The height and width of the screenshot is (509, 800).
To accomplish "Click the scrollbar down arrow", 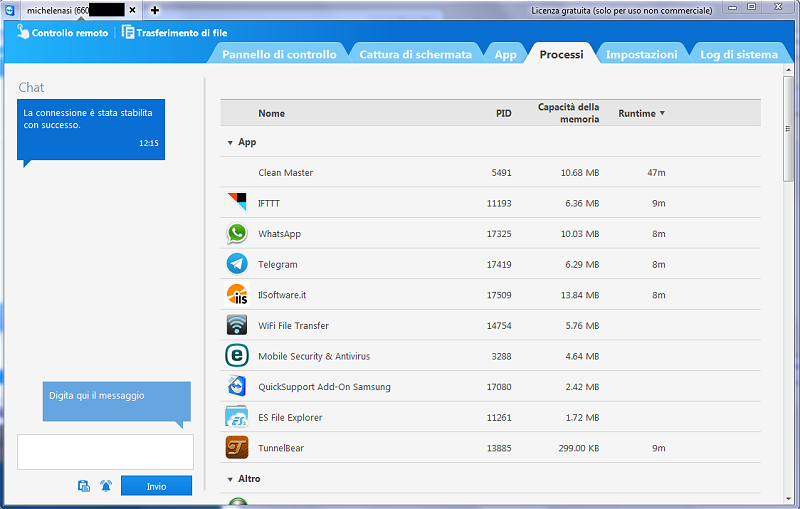I will pyautogui.click(x=788, y=498).
